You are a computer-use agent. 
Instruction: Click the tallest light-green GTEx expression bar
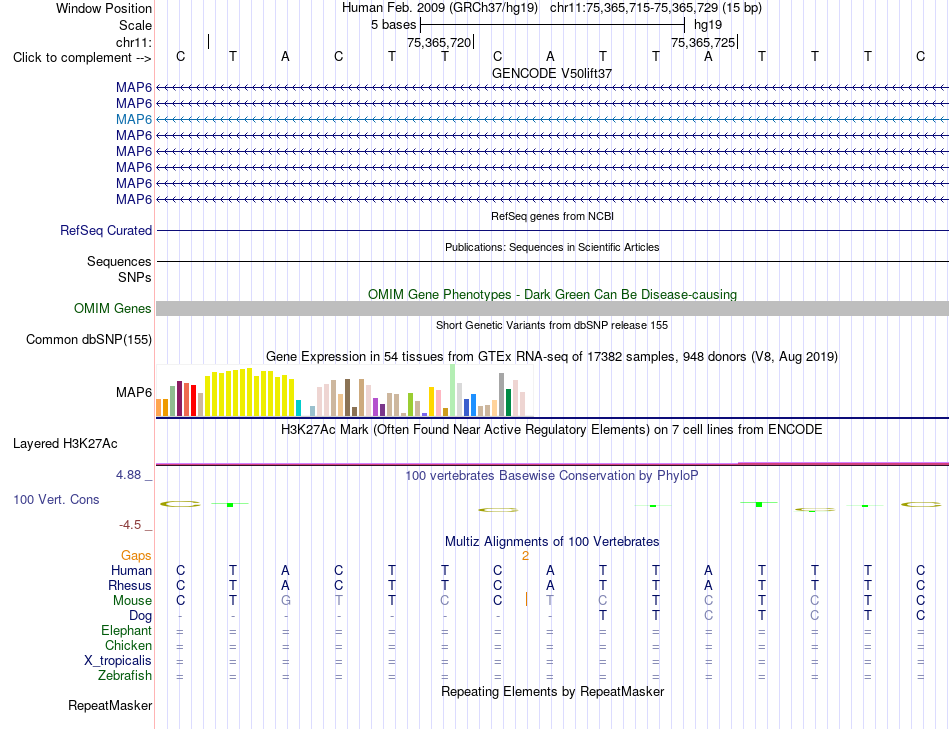(x=453, y=390)
